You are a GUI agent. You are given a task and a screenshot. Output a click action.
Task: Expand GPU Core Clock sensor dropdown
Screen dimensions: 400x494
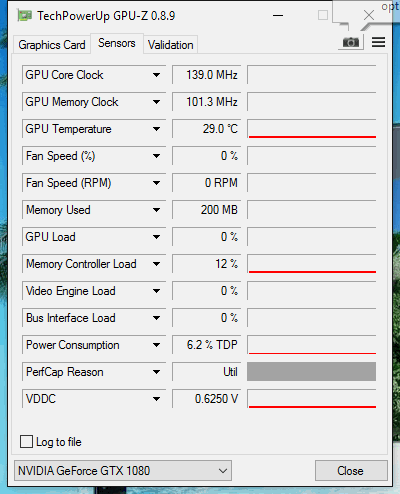click(x=156, y=75)
